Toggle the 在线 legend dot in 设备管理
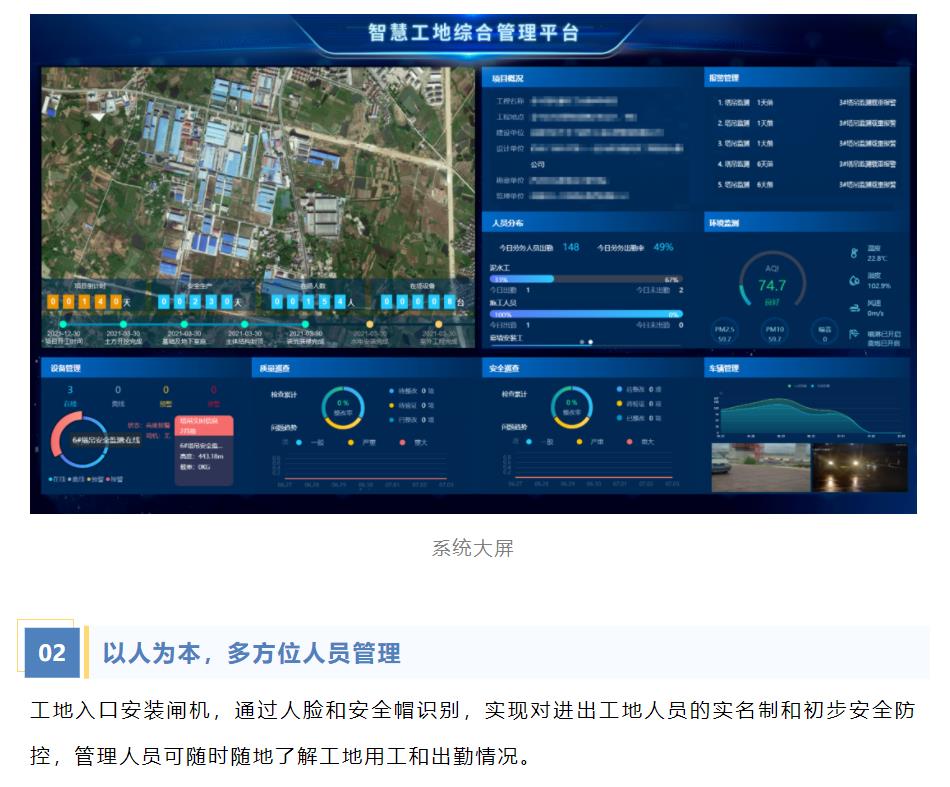Screen dimensions: 950x787 point(49,478)
